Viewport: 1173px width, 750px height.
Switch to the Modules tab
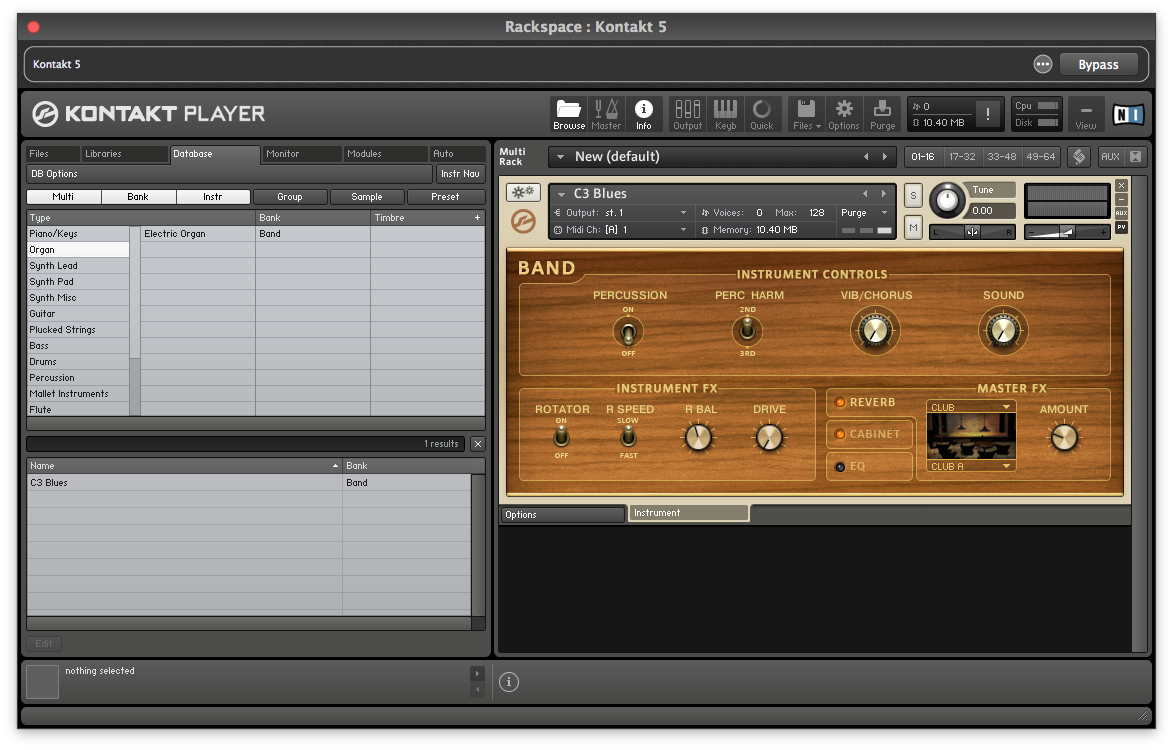click(385, 154)
